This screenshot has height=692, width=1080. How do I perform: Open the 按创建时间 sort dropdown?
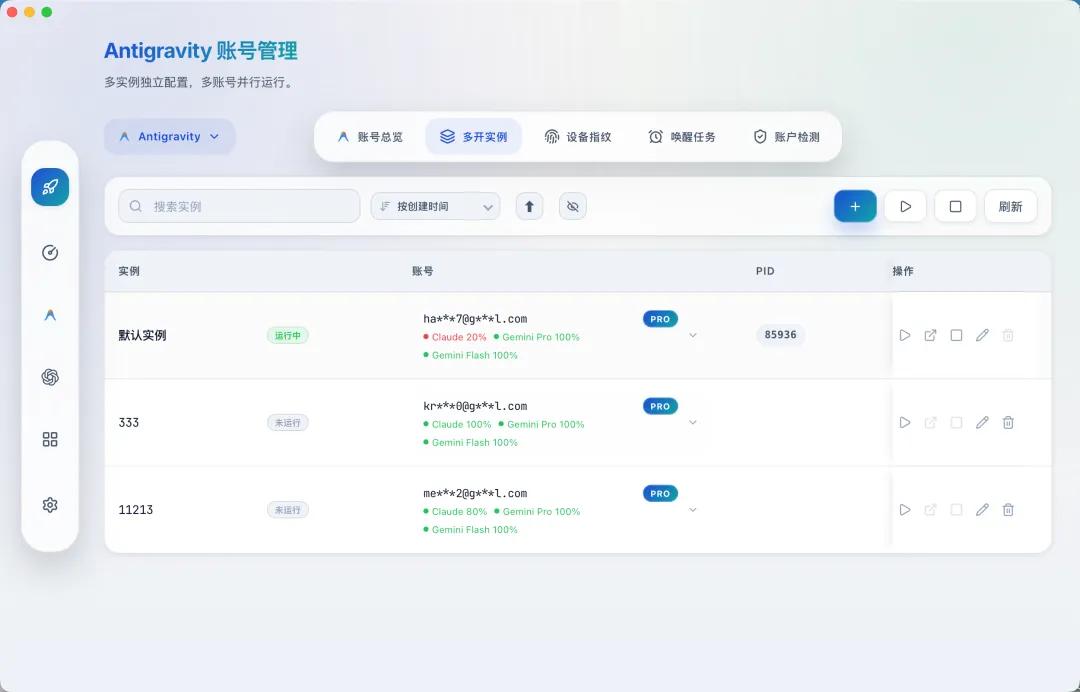pos(435,206)
